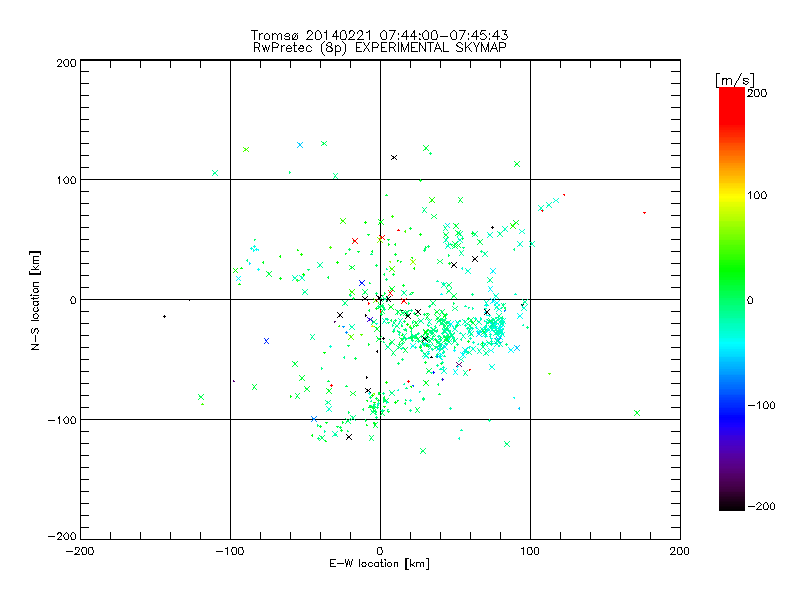This screenshot has height=600, width=800.
Task: Click the colorbar label '−200' at bottom
Action: 761,507
